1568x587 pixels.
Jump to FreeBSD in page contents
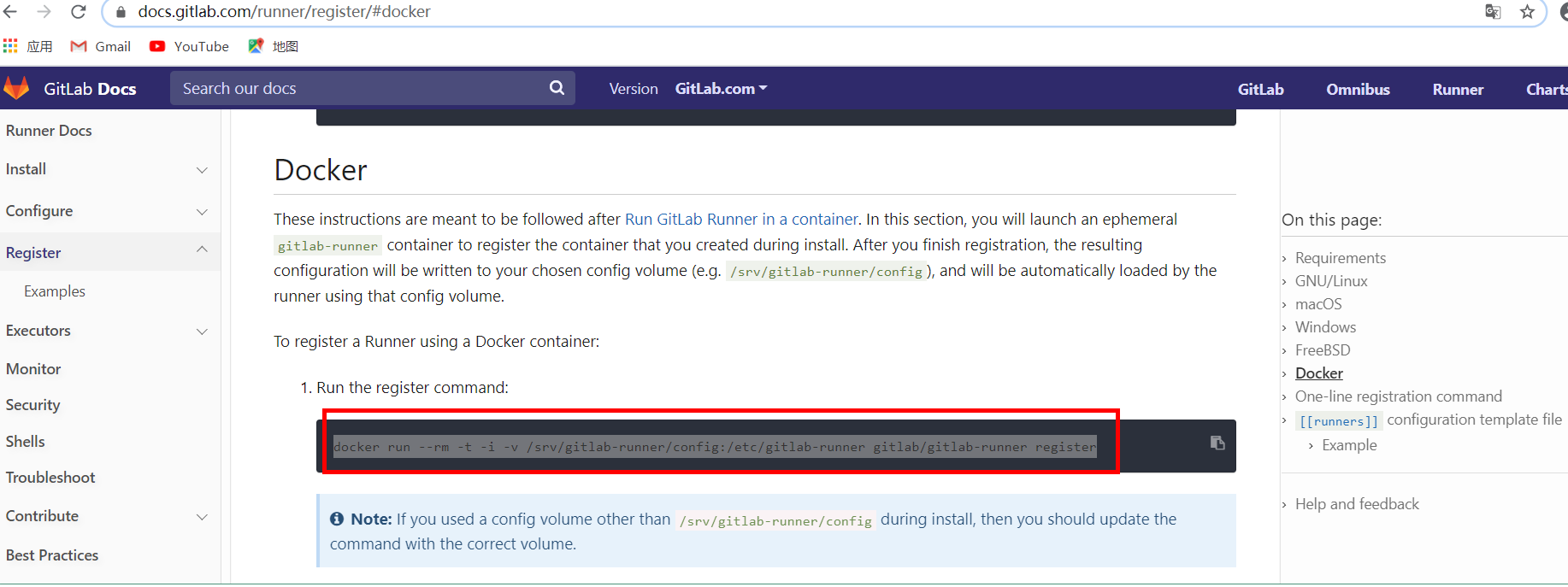(1323, 350)
